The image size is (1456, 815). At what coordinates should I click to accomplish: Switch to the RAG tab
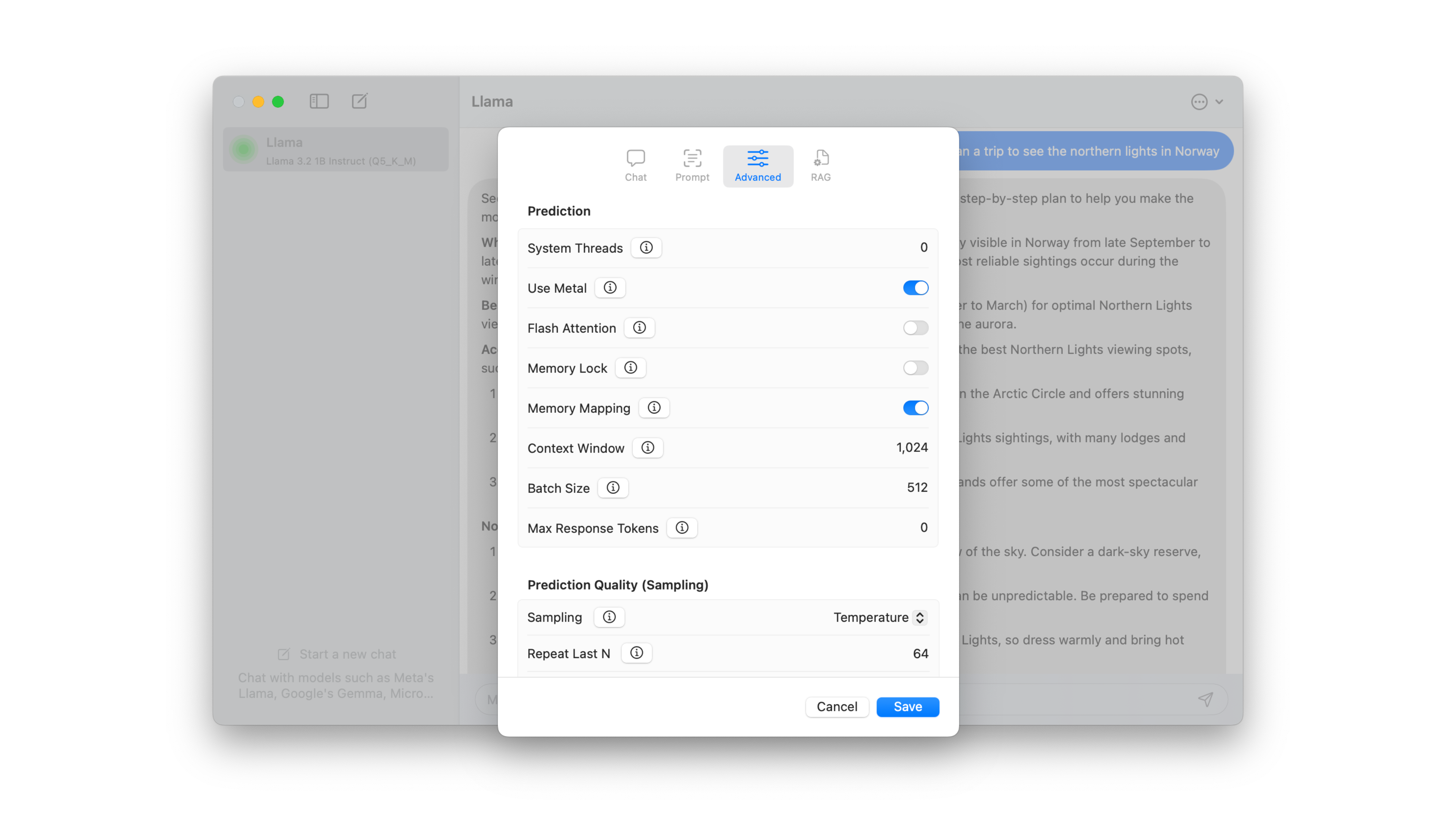click(821, 166)
